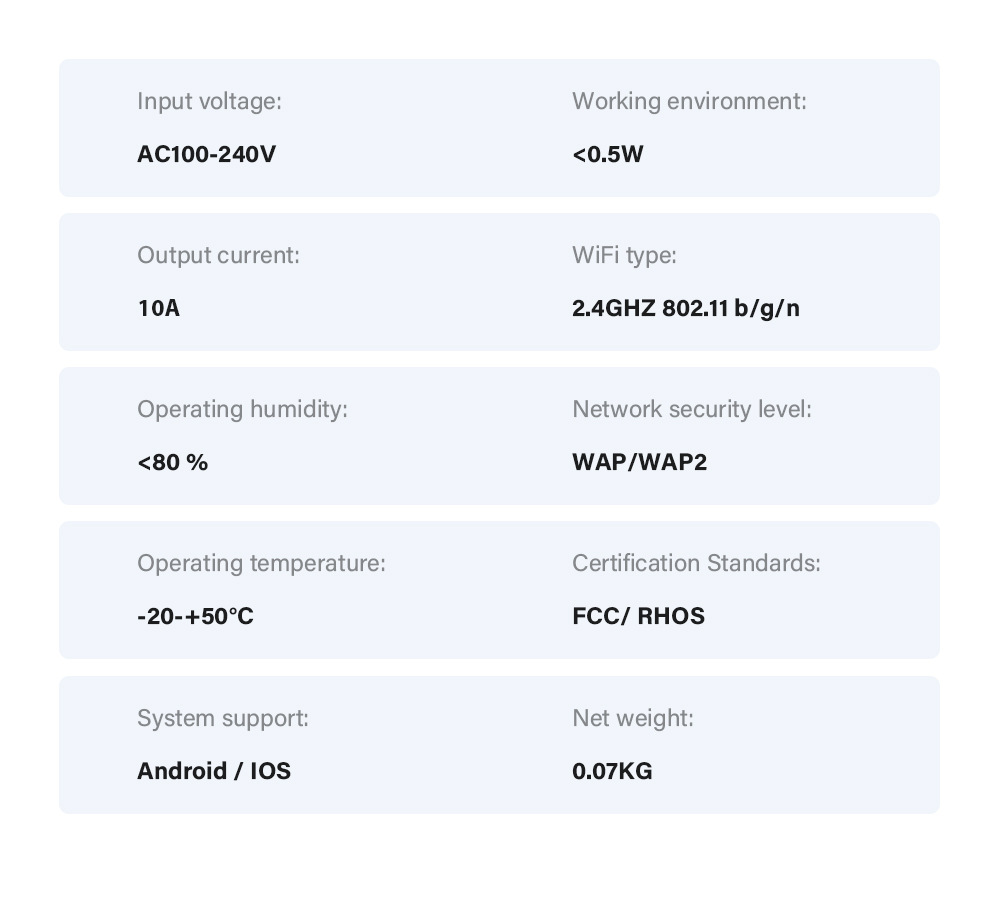This screenshot has width=1000, height=915.
Task: Click the "System support:" label
Action: coord(223,718)
